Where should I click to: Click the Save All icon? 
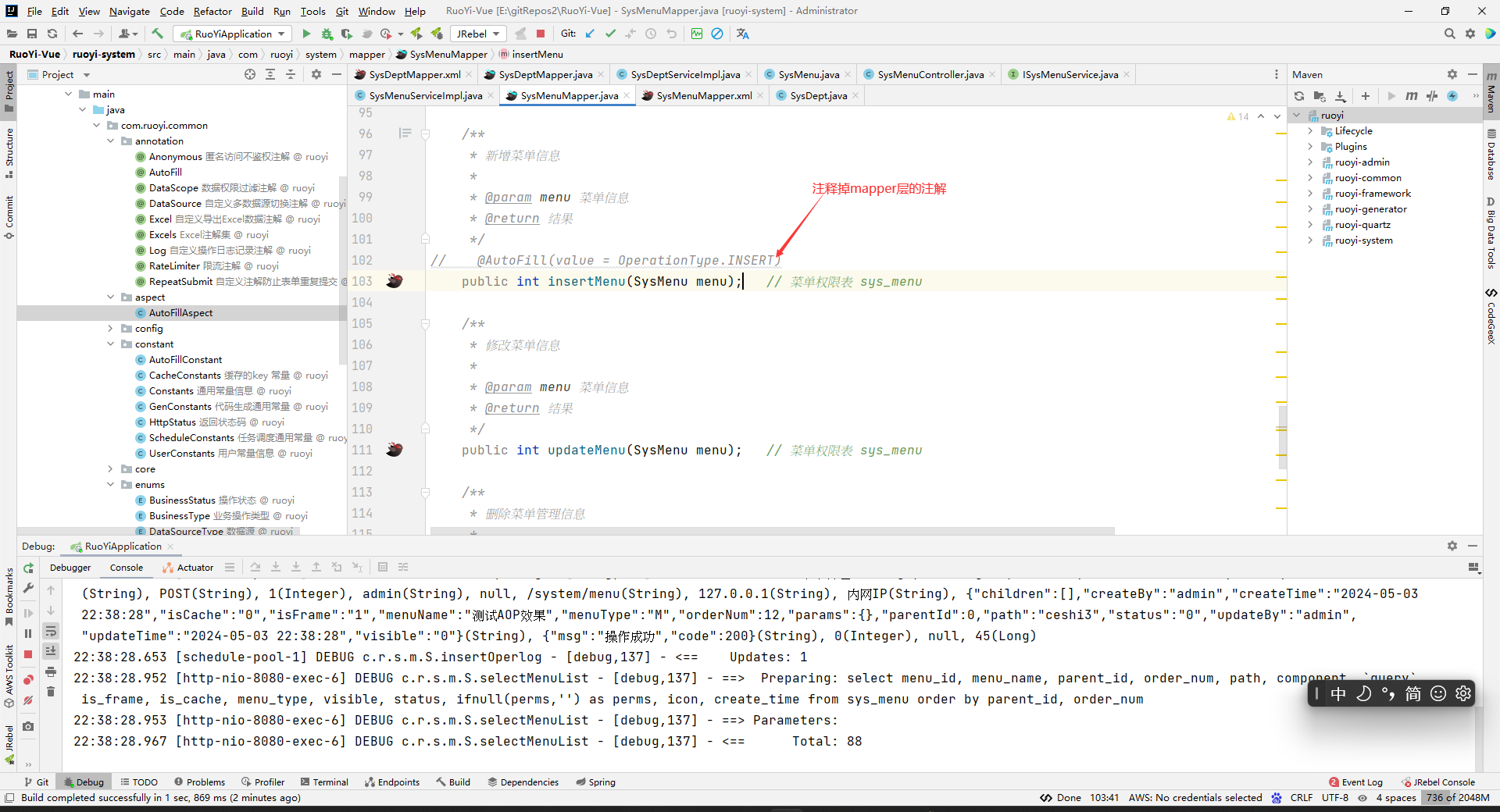point(32,34)
